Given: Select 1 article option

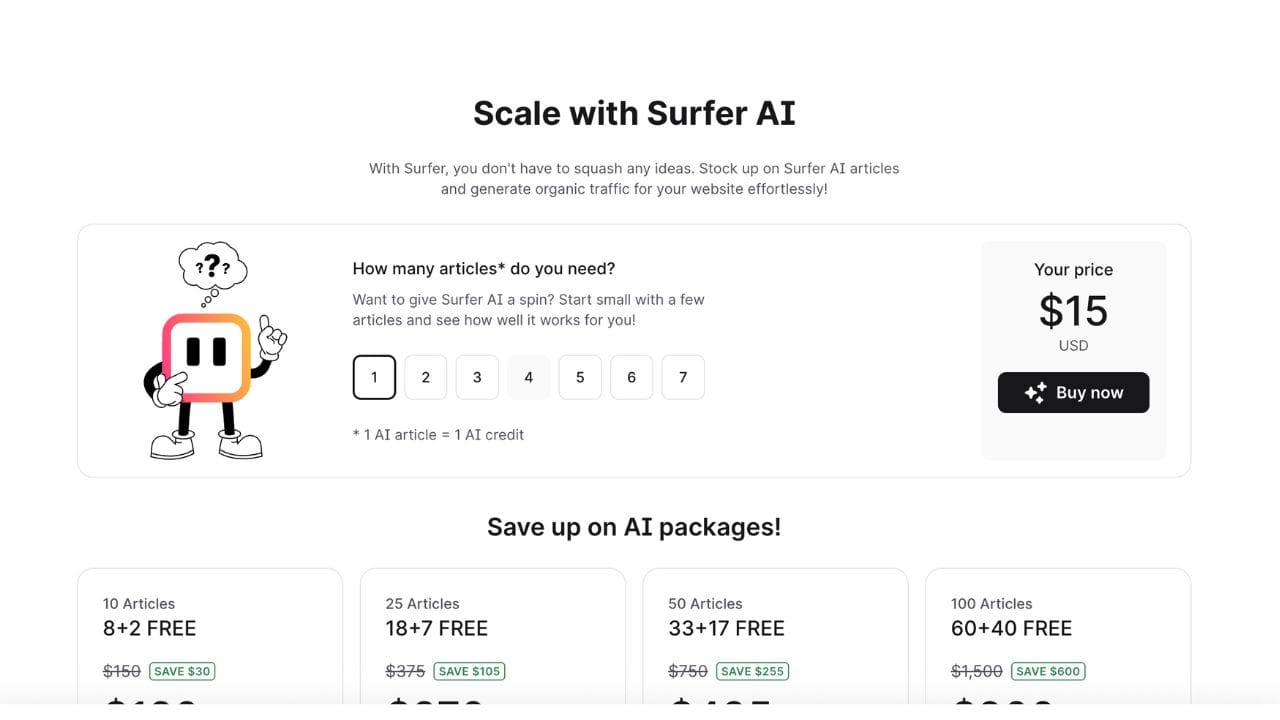Looking at the screenshot, I should (x=374, y=377).
